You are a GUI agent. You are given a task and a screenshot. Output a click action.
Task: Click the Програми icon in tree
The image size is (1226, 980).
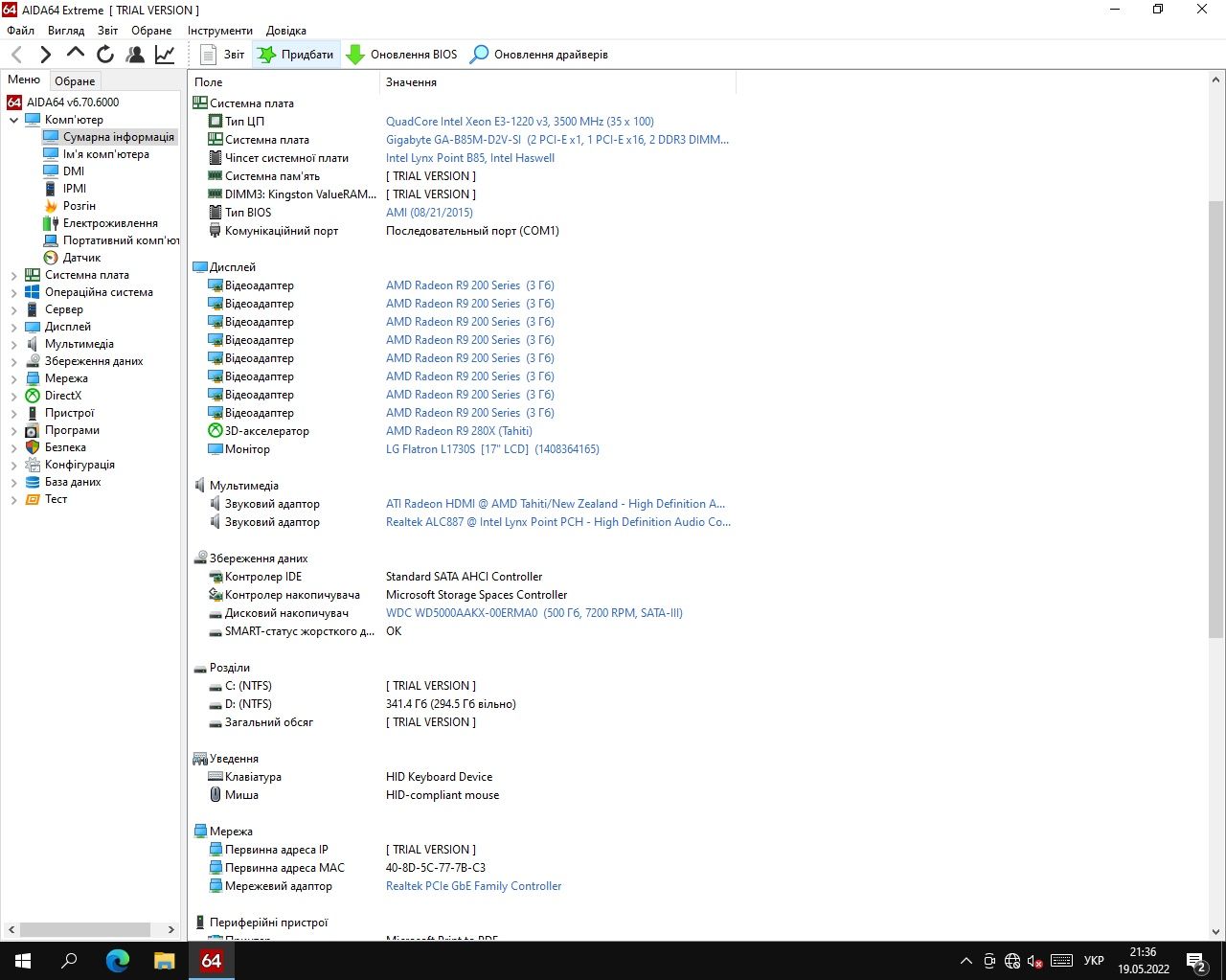33,430
